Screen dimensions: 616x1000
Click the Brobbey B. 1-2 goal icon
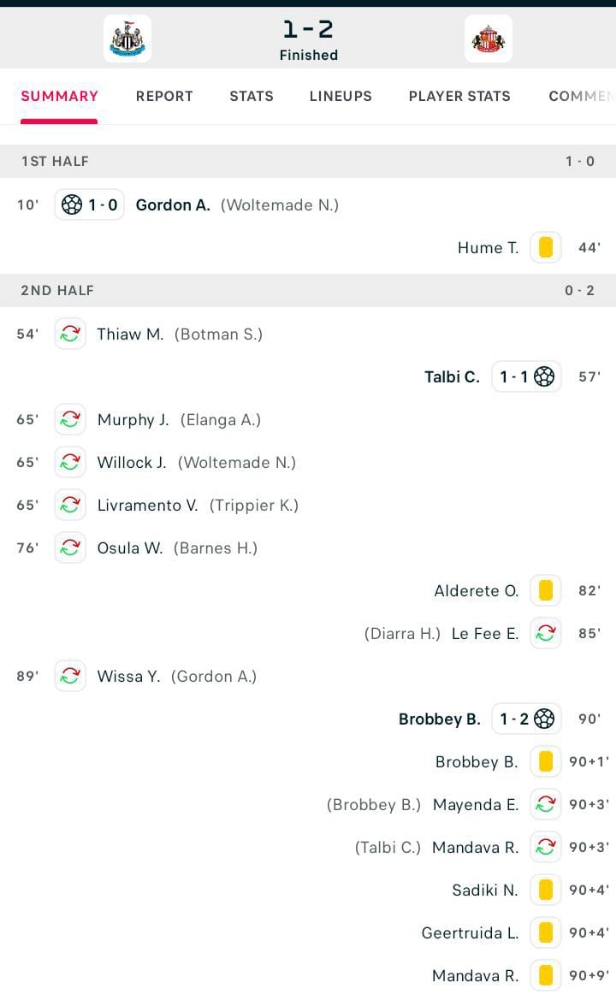click(x=544, y=719)
